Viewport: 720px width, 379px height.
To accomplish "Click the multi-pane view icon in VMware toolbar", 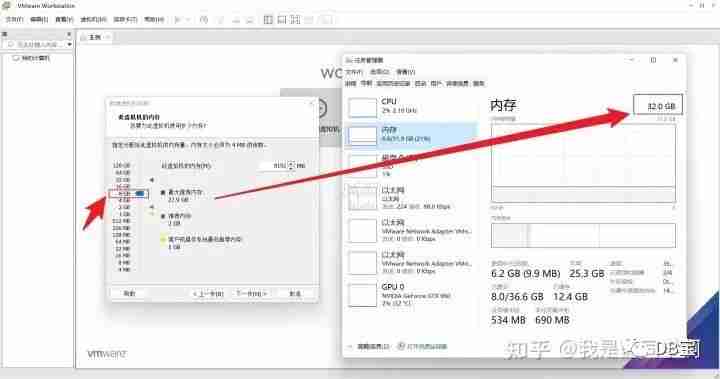I will (295, 20).
